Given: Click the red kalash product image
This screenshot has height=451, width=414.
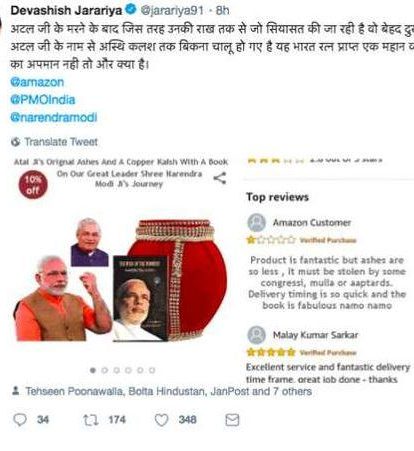Looking at the screenshot, I should (x=182, y=279).
